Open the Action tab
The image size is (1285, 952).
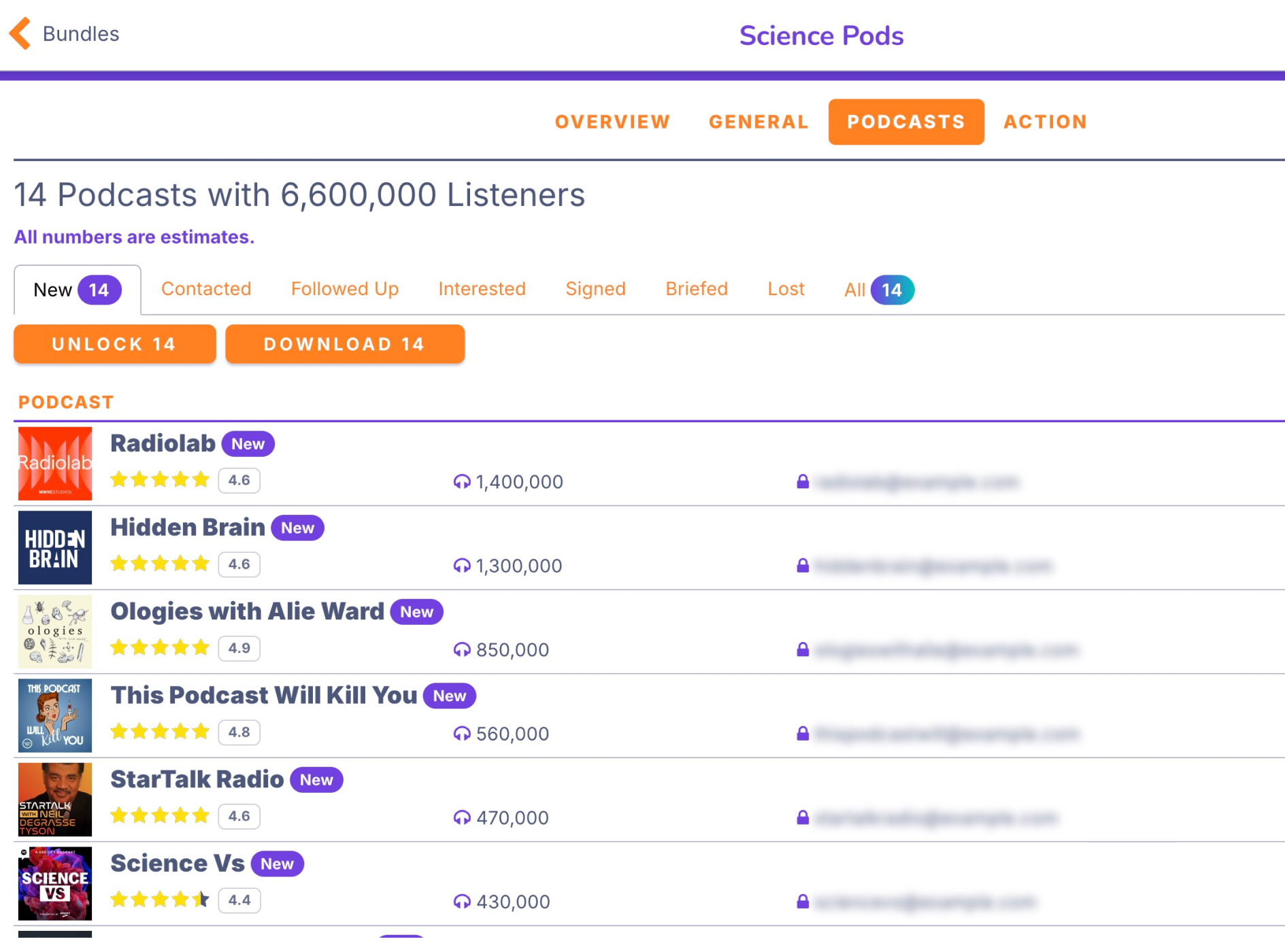(1045, 122)
